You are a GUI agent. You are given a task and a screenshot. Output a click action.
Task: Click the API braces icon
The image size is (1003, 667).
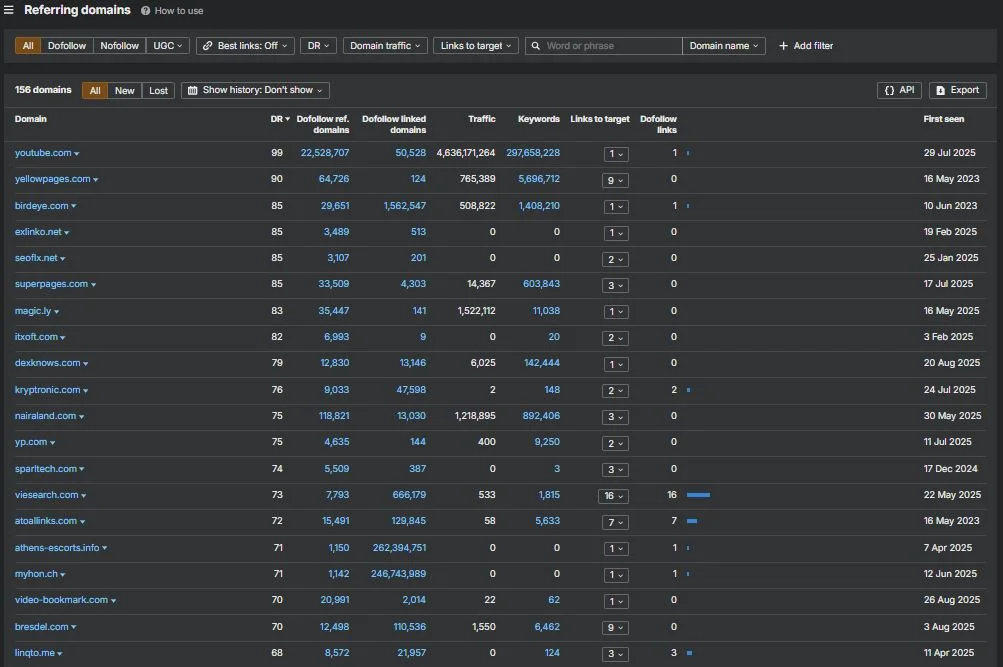coord(889,90)
